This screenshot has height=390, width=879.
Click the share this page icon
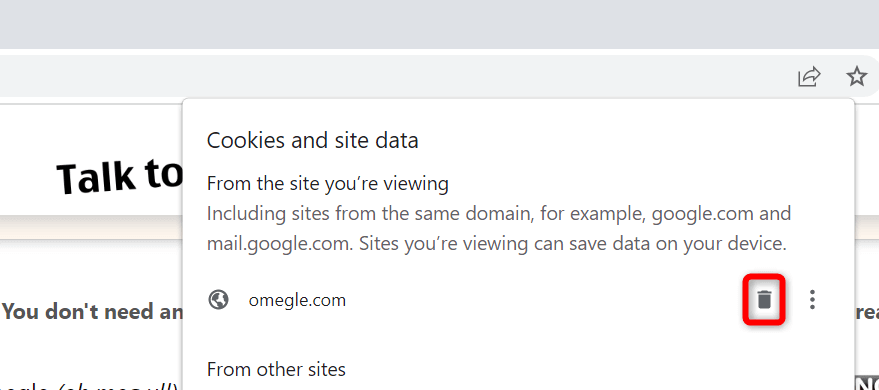[x=809, y=76]
